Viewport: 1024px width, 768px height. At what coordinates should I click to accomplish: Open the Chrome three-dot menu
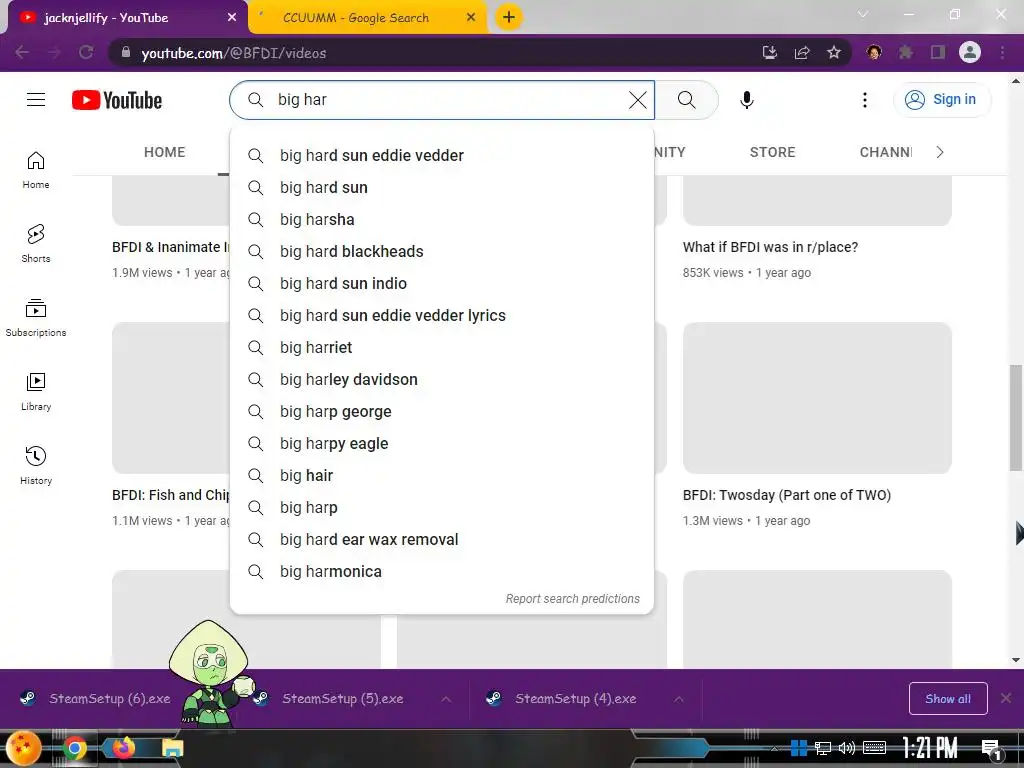1002,52
